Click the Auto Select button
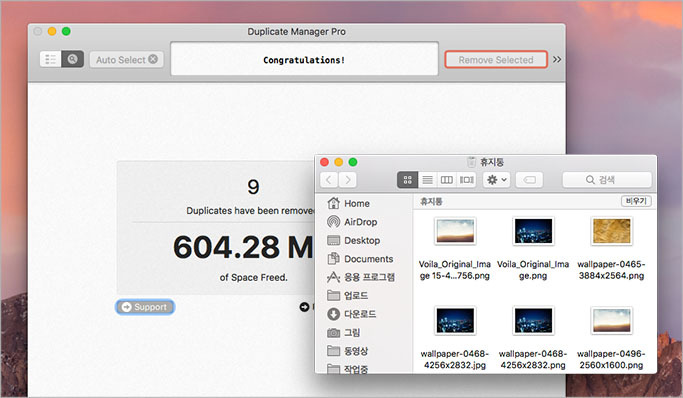 click(x=126, y=60)
